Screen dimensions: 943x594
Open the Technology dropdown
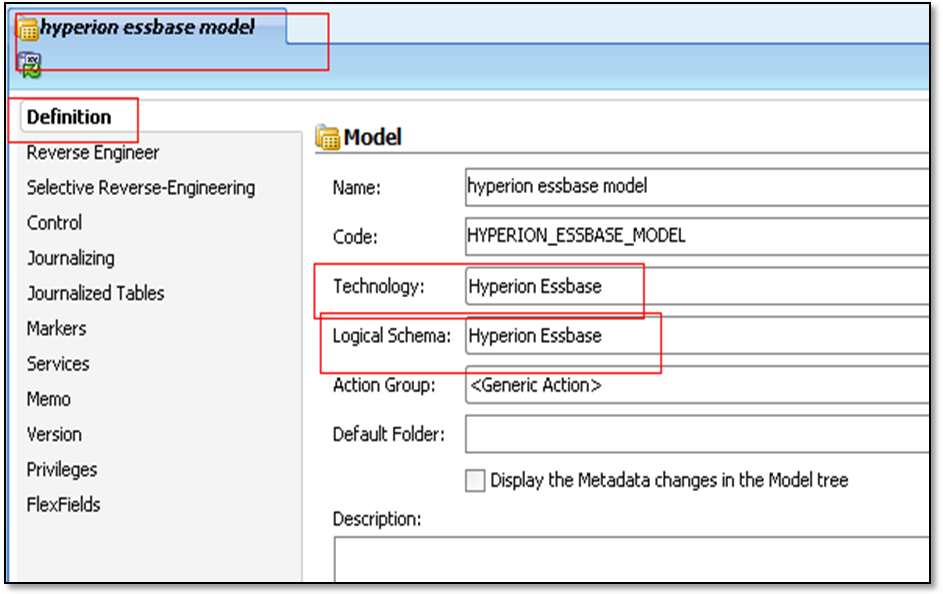698,286
